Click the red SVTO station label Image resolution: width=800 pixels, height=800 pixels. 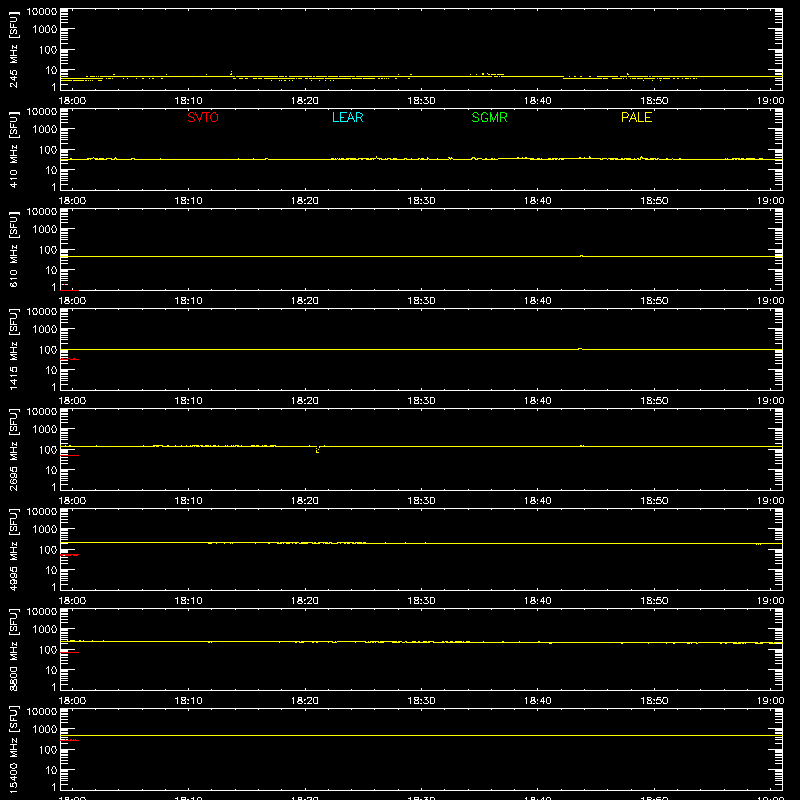(203, 117)
